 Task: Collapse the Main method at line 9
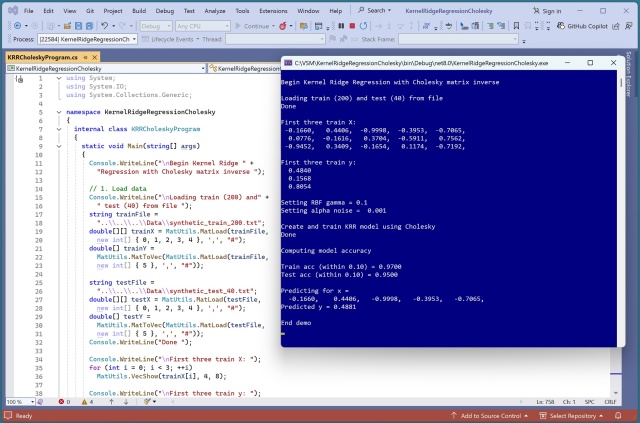59,146
